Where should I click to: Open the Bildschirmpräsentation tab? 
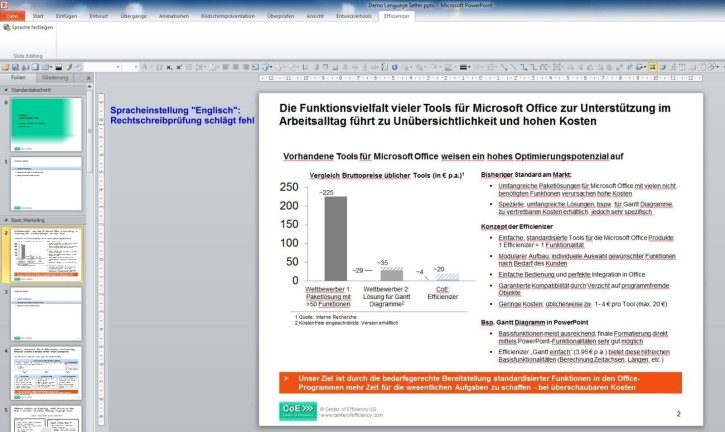(227, 16)
